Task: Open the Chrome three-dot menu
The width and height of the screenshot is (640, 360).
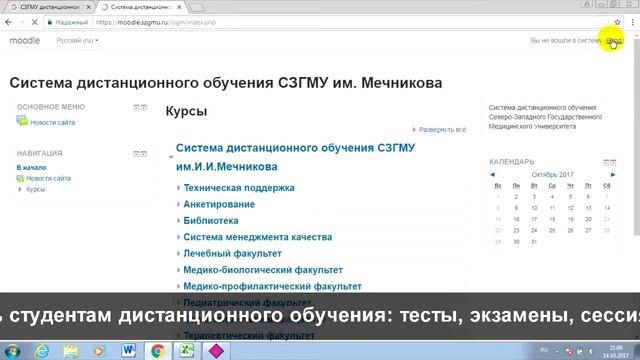Action: [633, 22]
